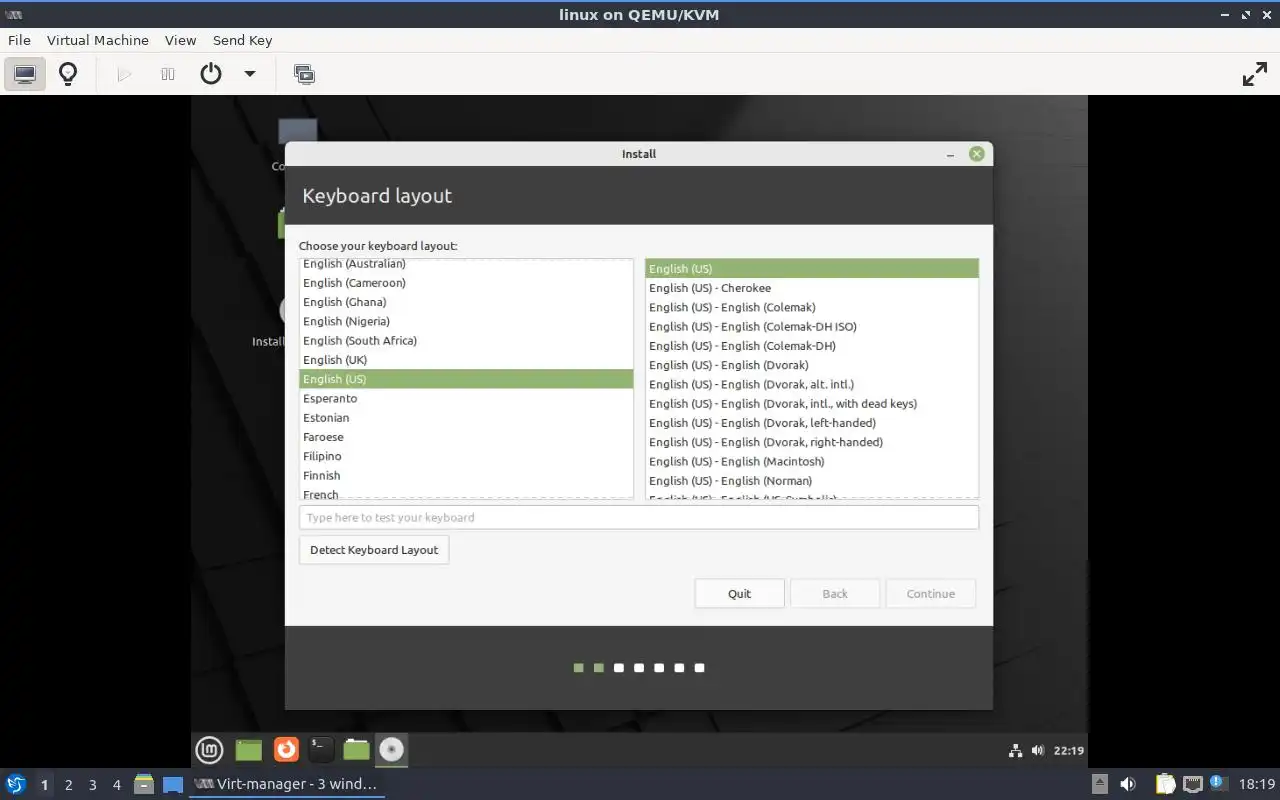Click Detect Keyboard Layout button
Viewport: 1280px width, 800px height.
(x=374, y=550)
